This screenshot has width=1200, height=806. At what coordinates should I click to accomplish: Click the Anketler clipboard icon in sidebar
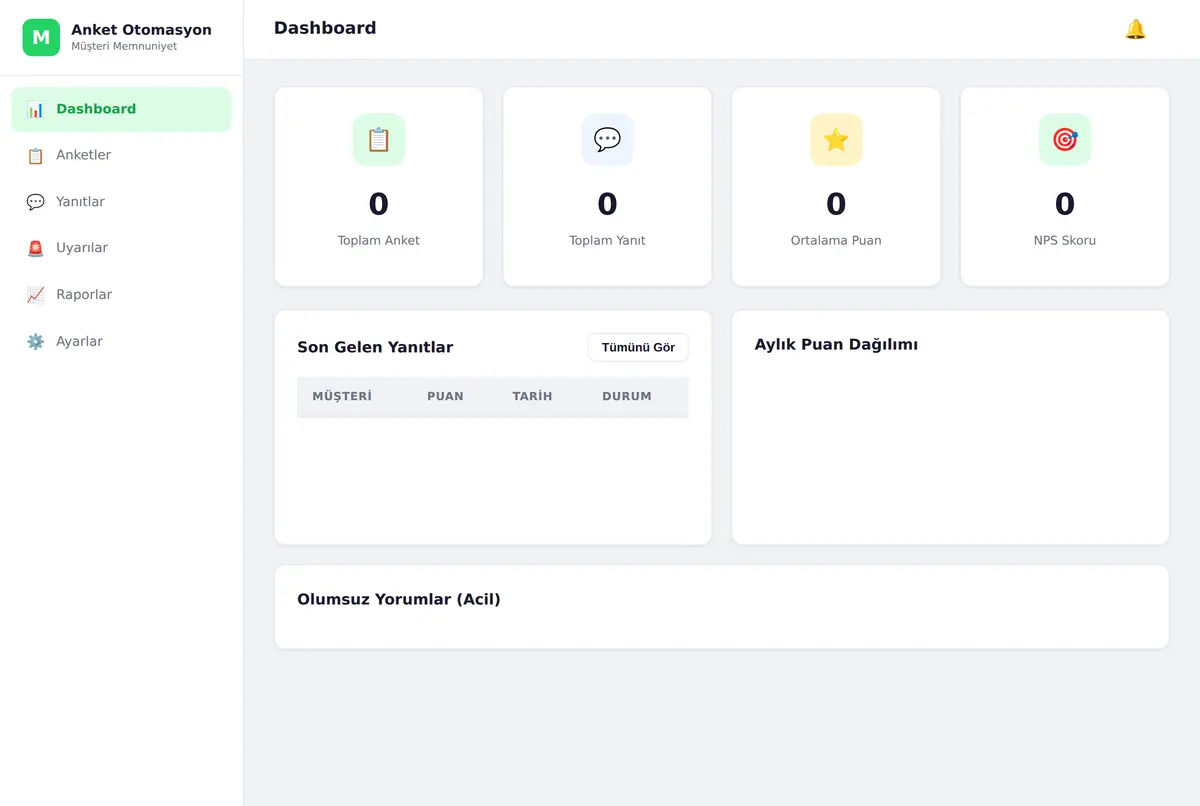point(35,155)
